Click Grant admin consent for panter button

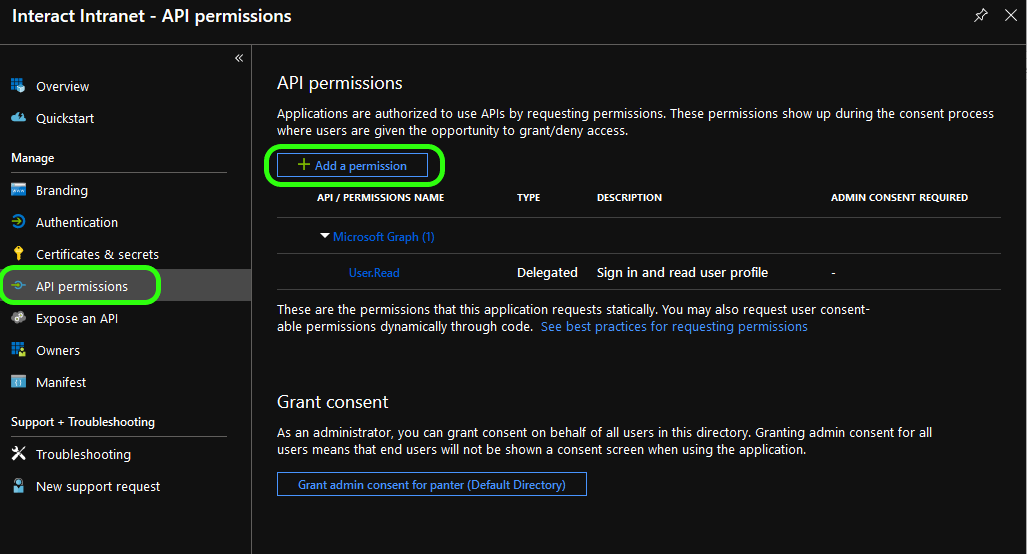point(432,484)
